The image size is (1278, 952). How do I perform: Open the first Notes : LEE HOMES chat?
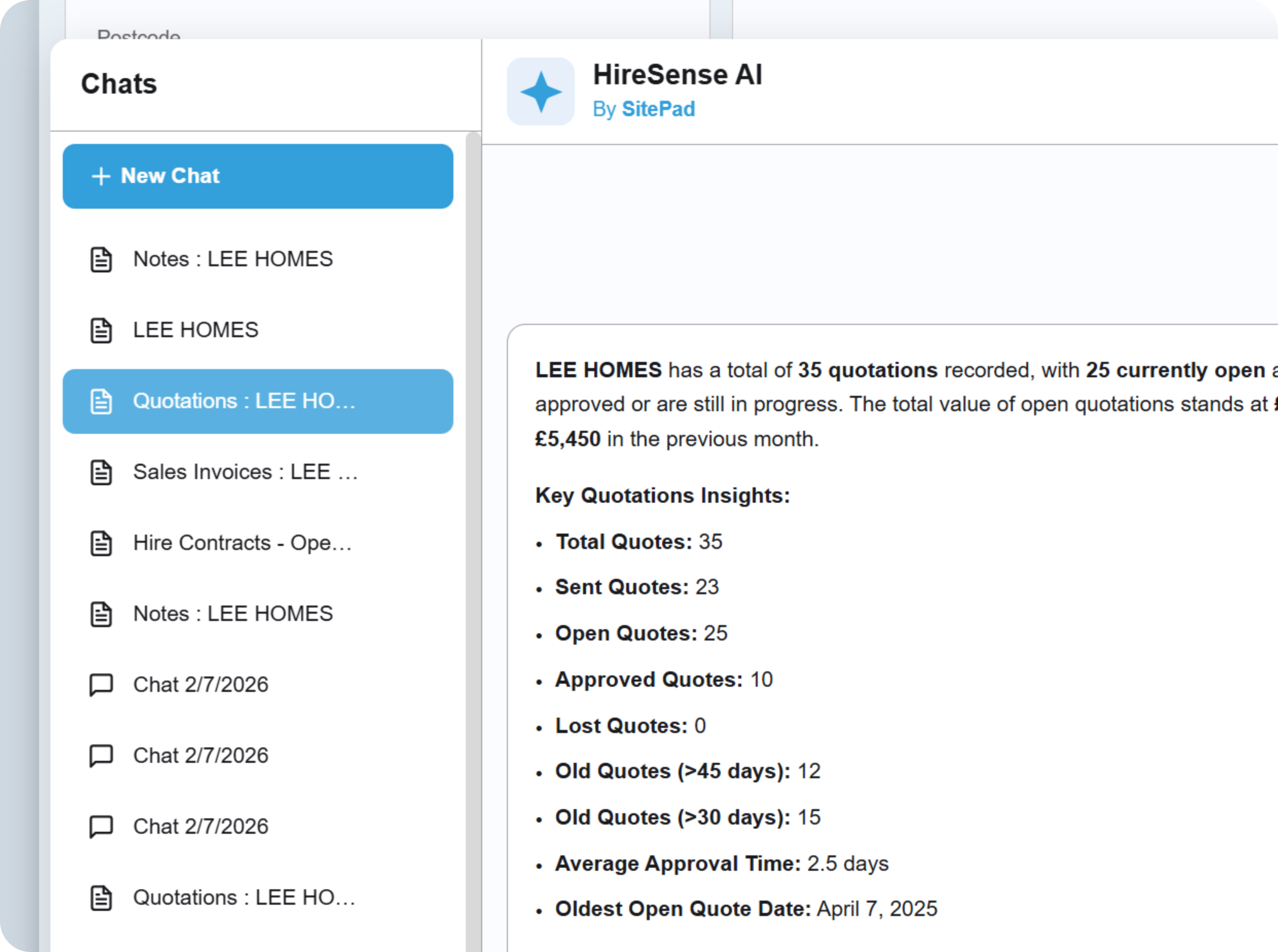(x=233, y=259)
